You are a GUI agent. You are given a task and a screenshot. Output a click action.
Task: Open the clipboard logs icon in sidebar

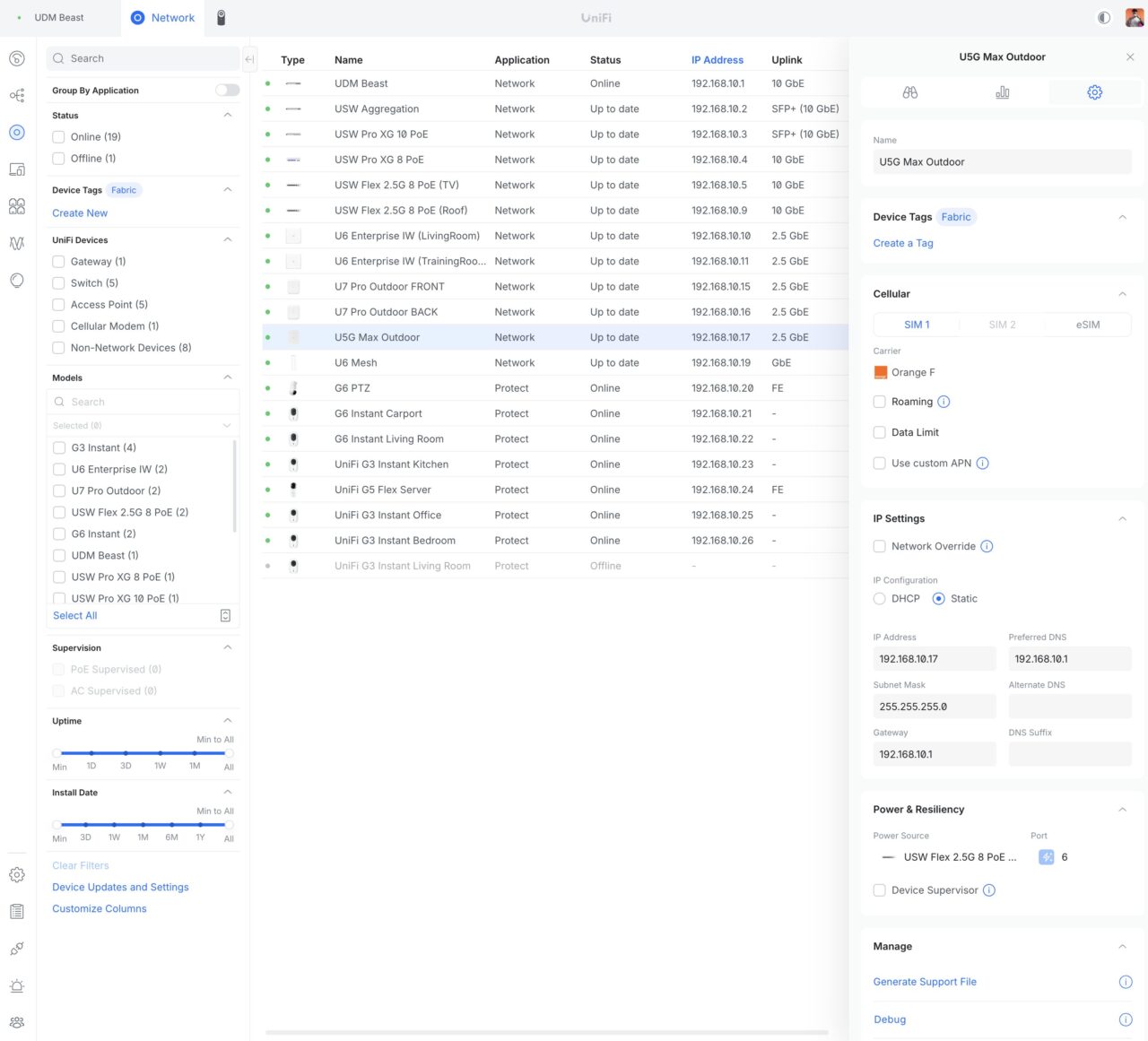tap(17, 912)
